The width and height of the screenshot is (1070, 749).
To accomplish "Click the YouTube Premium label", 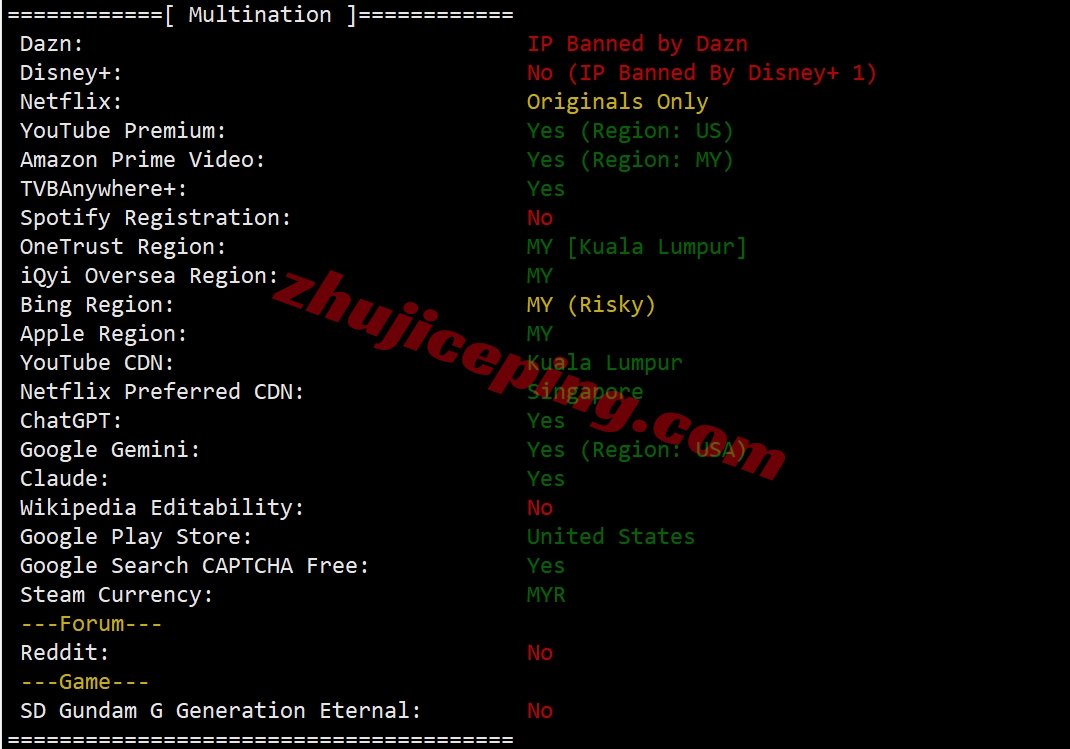I will click(123, 130).
